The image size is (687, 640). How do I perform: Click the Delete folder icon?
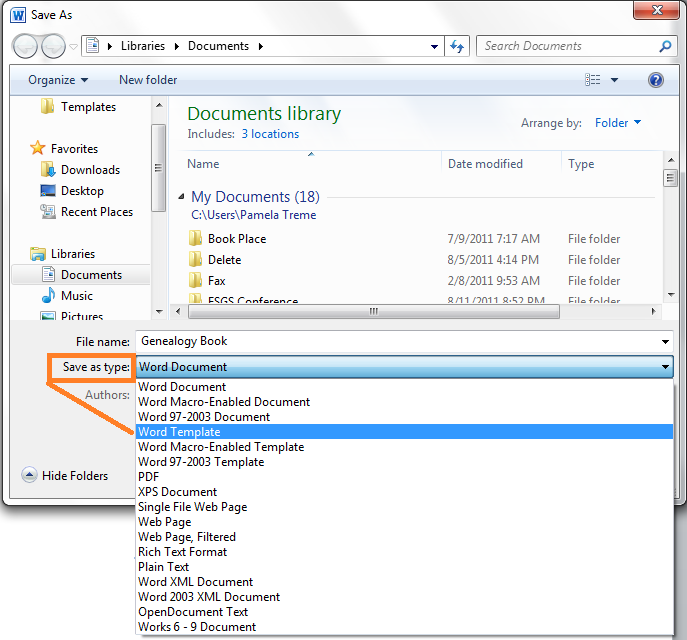coord(195,259)
